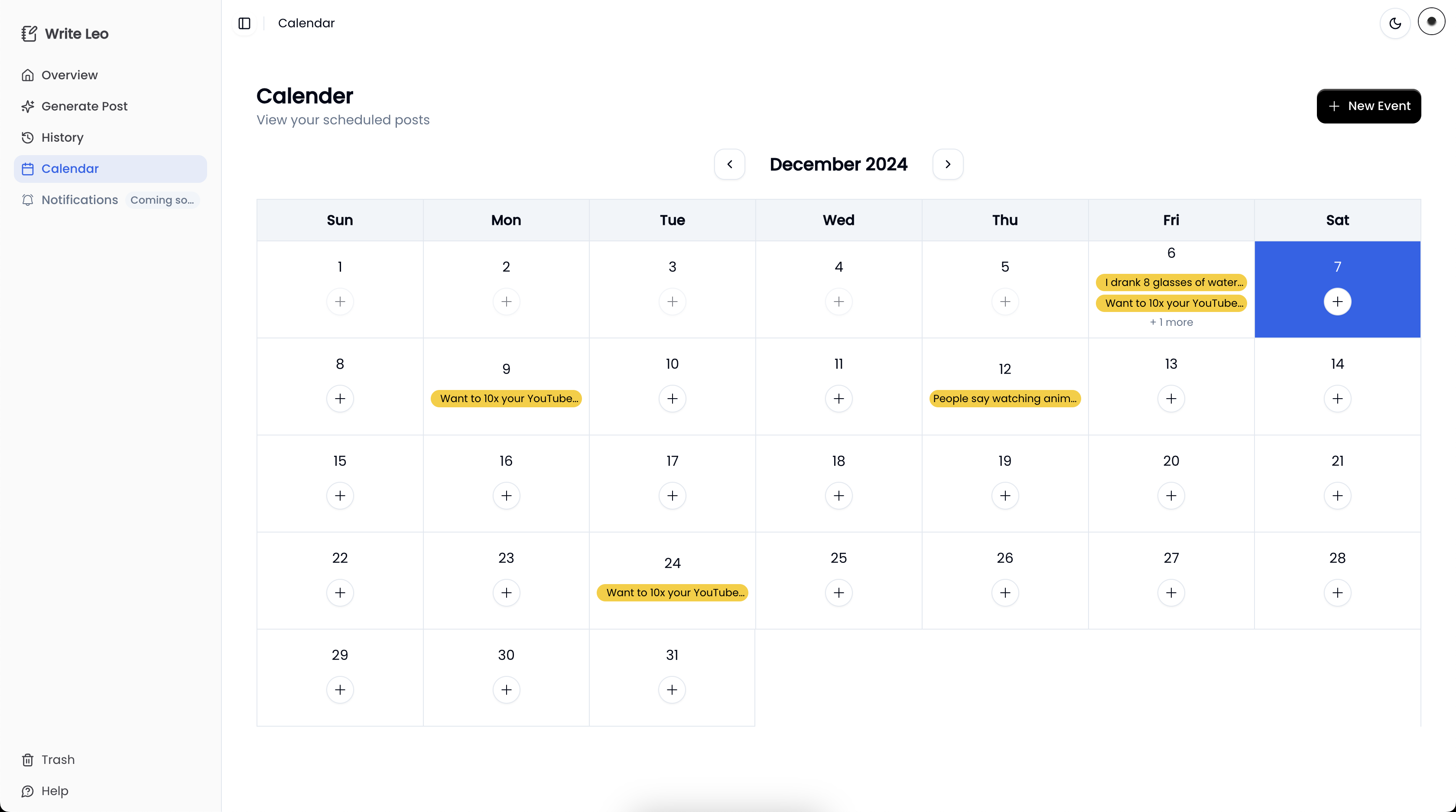
Task: Add event on December 7
Action: [x=1337, y=301]
